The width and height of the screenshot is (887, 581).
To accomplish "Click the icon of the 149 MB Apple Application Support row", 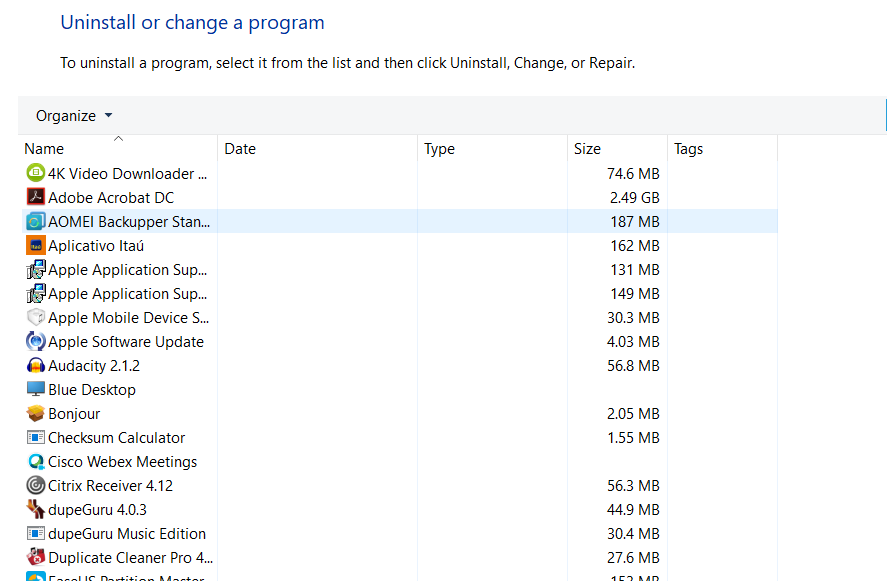I will (36, 293).
